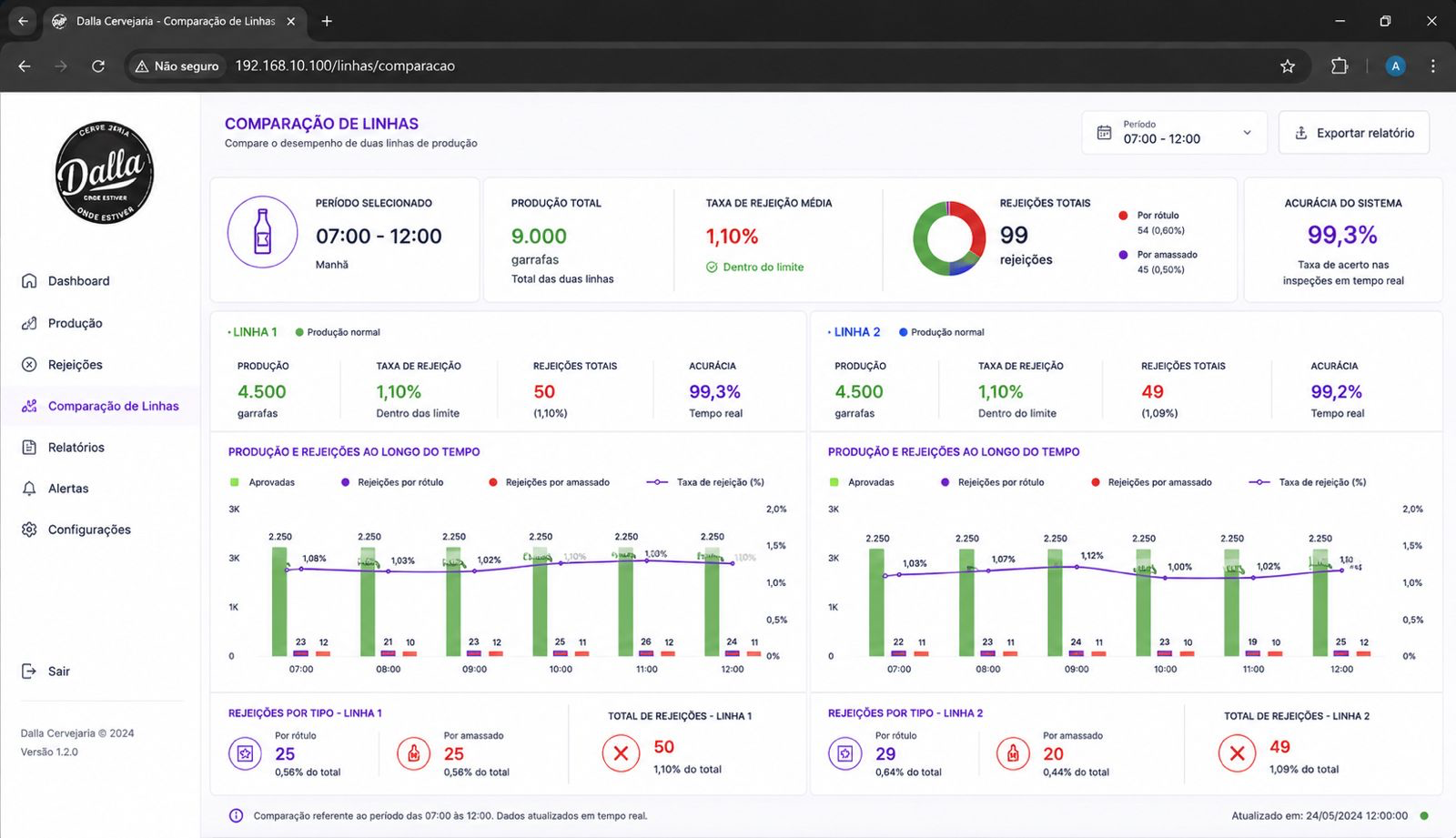Open the browser three-dot menu
This screenshot has height=838, width=1456.
(x=1433, y=66)
